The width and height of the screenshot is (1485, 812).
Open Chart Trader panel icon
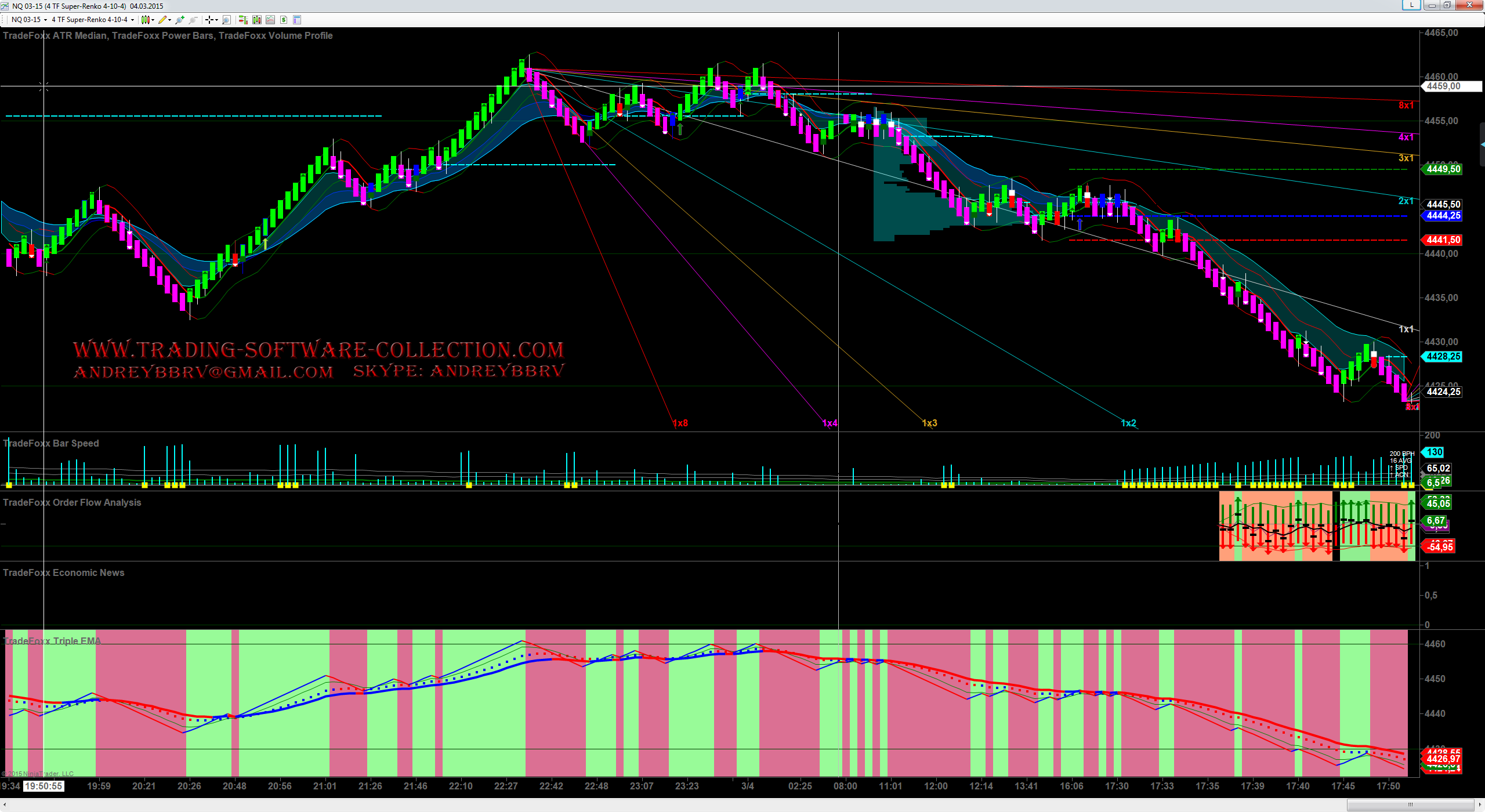coord(243,20)
